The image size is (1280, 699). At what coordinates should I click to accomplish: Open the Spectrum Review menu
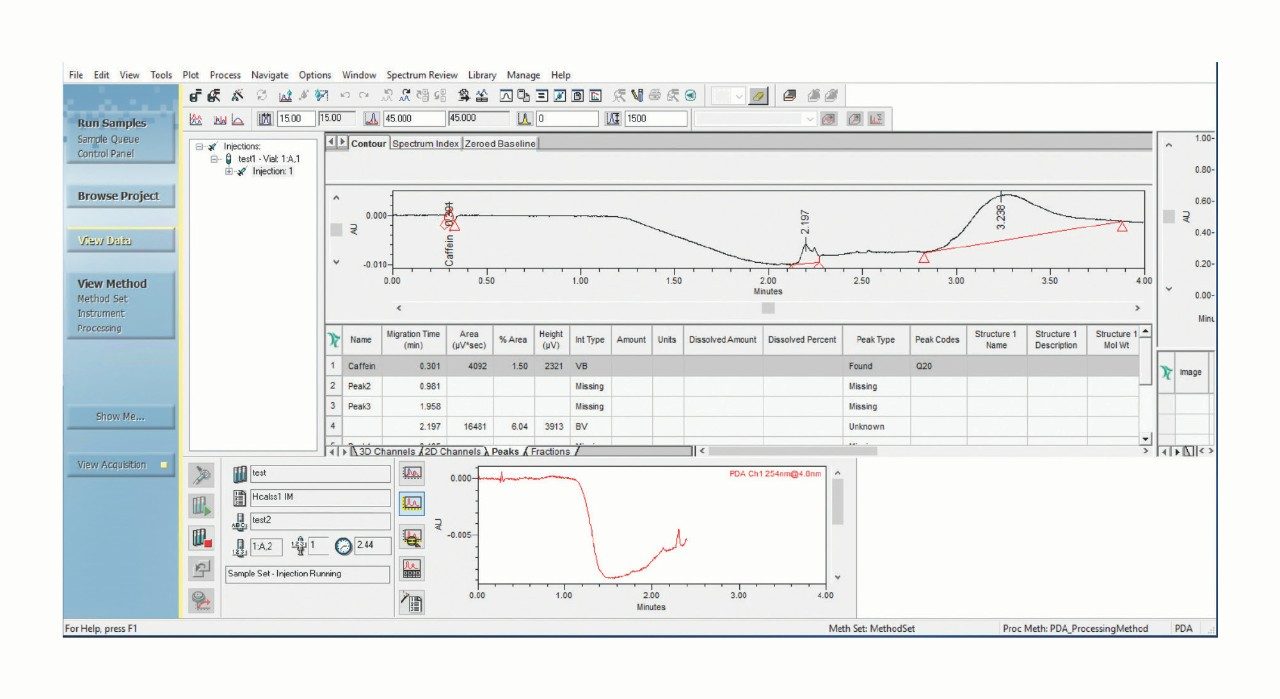pos(422,75)
